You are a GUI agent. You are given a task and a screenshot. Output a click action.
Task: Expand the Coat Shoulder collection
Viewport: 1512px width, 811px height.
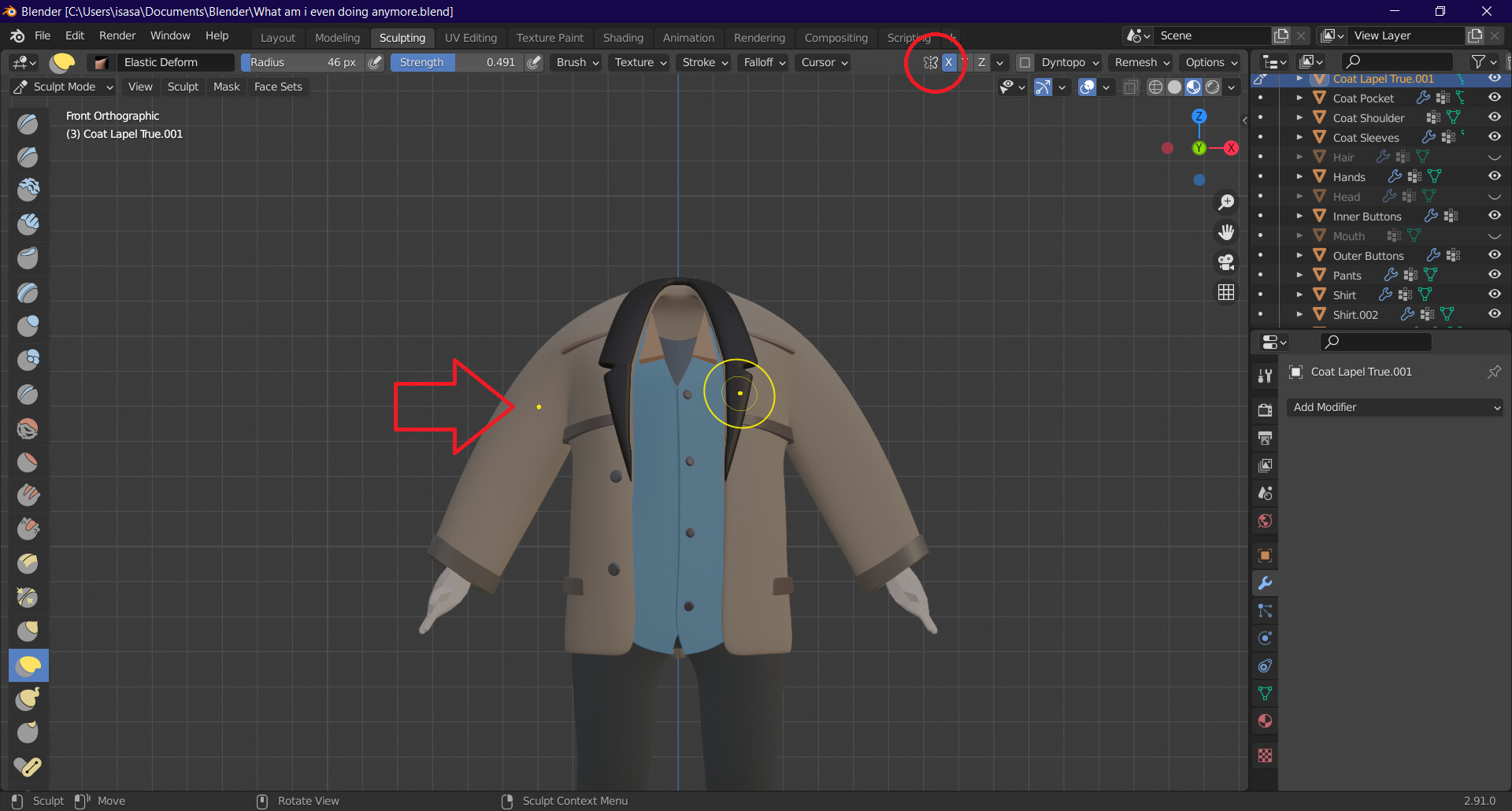1299,117
